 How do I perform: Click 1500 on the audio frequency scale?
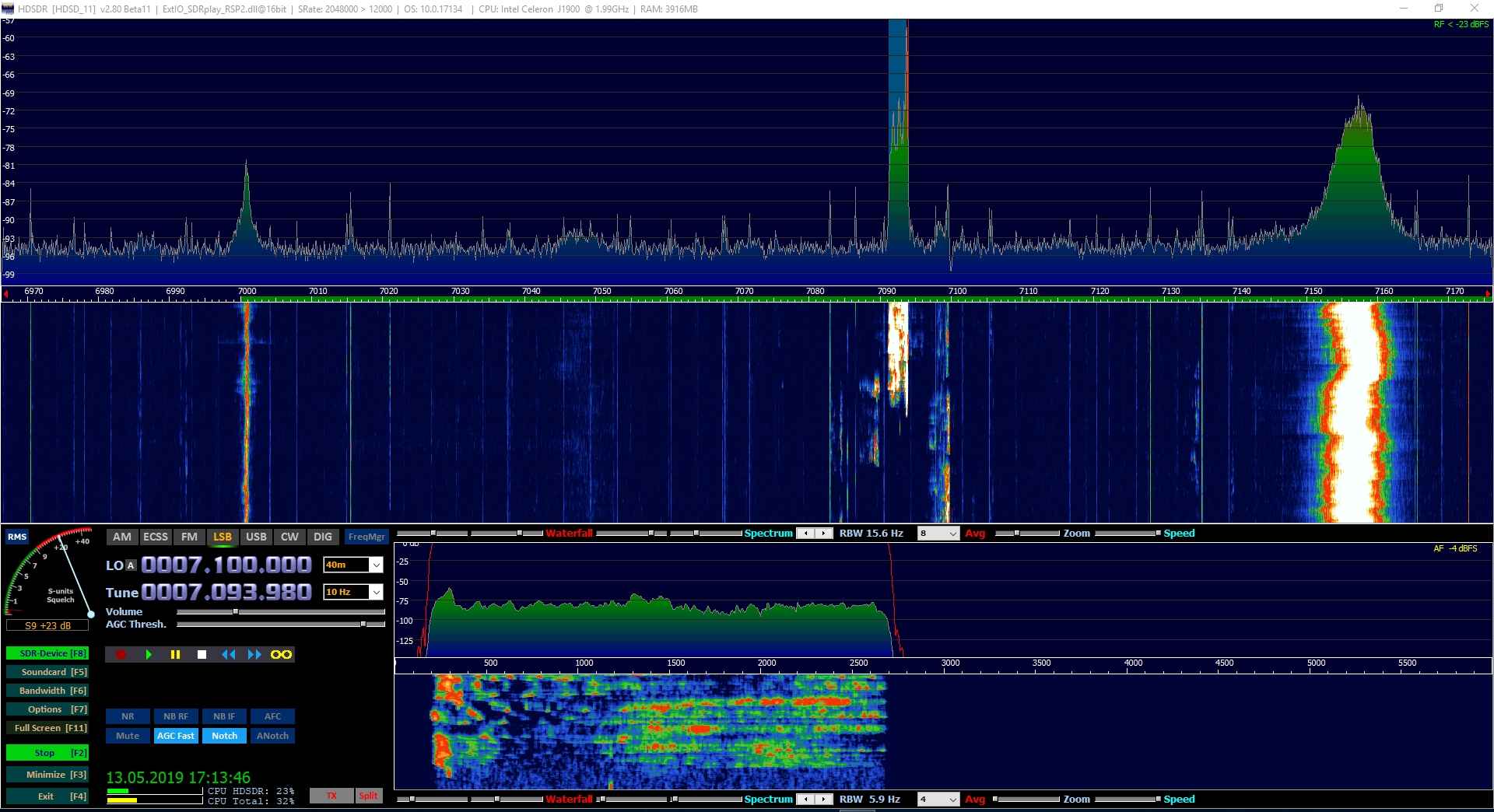point(676,663)
